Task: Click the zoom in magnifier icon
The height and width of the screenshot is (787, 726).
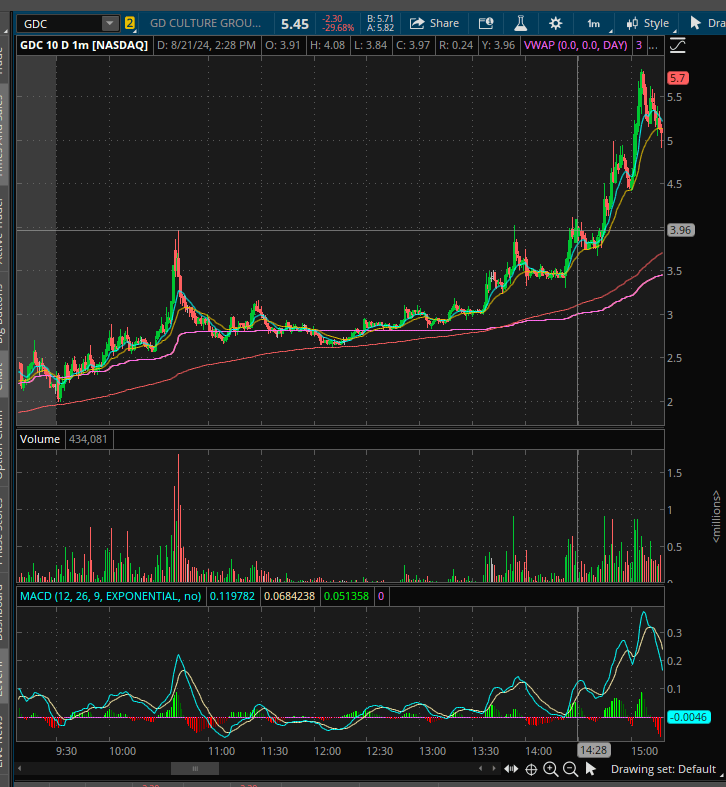Action: pyautogui.click(x=551, y=769)
